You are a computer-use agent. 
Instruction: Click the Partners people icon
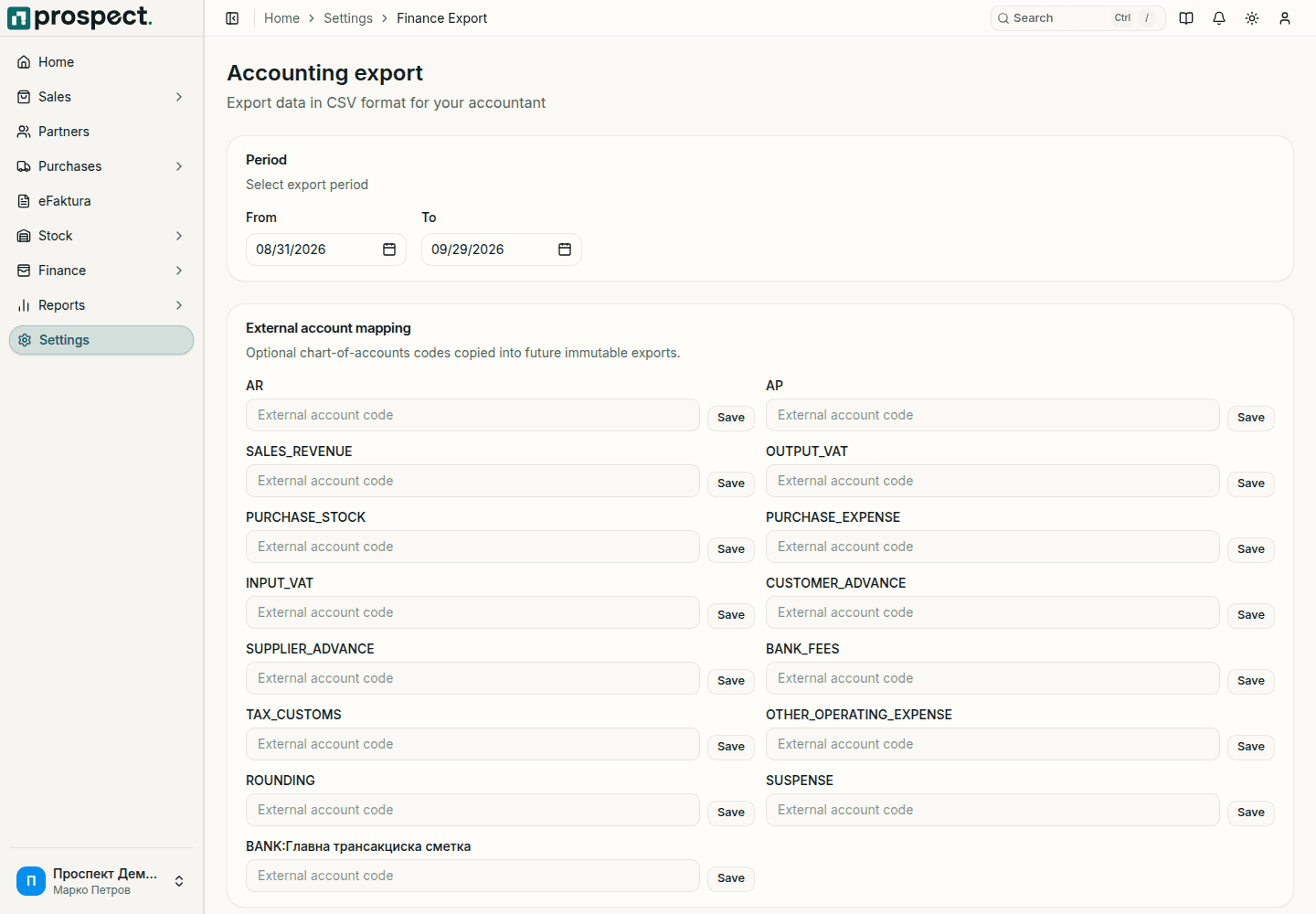(24, 132)
